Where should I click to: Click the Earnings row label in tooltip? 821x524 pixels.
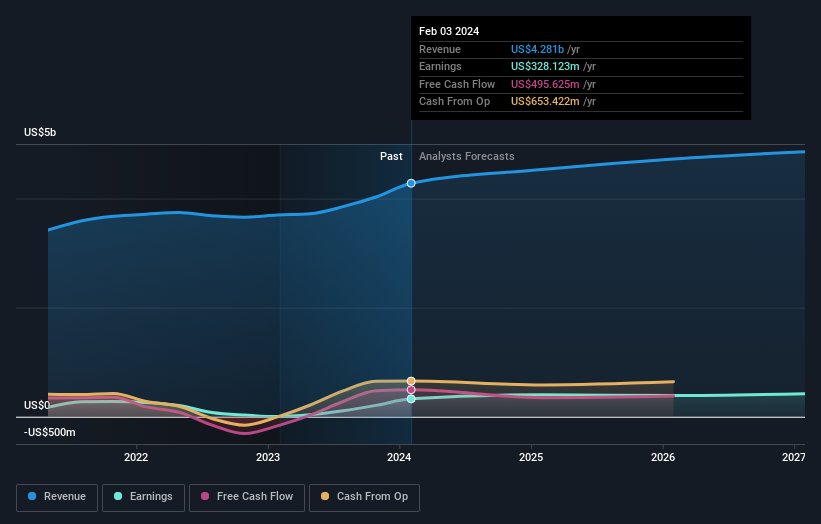click(x=440, y=66)
